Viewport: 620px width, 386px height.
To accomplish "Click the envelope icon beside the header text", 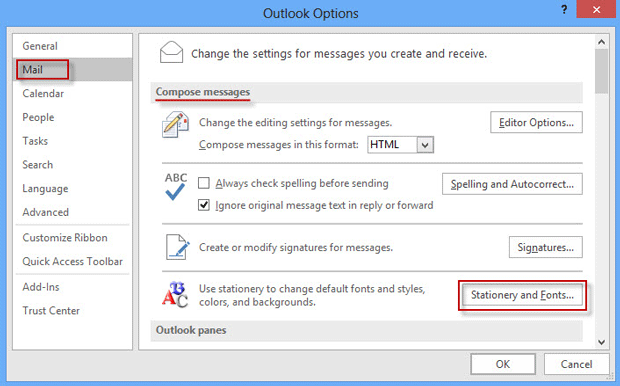I will [x=171, y=52].
